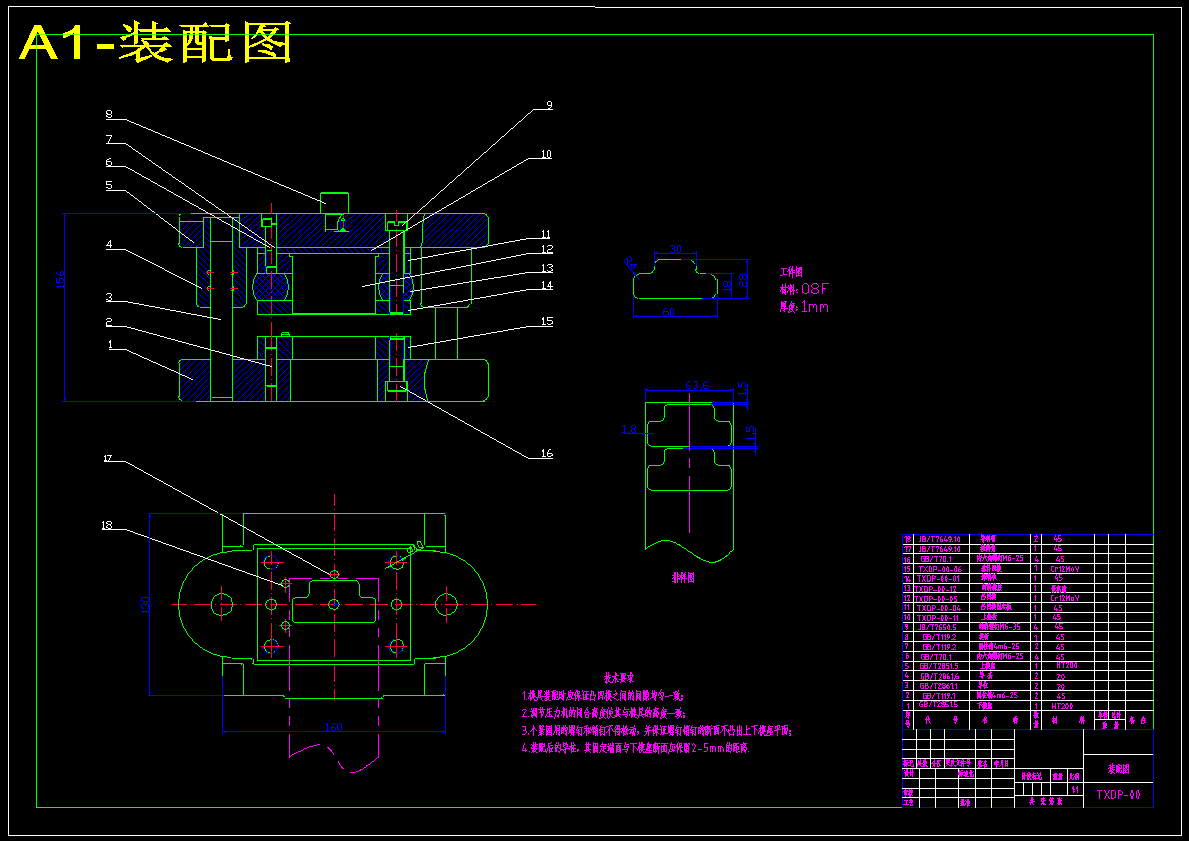Click the "工件图" label
Viewport: 1189px width, 841px height.
(791, 271)
